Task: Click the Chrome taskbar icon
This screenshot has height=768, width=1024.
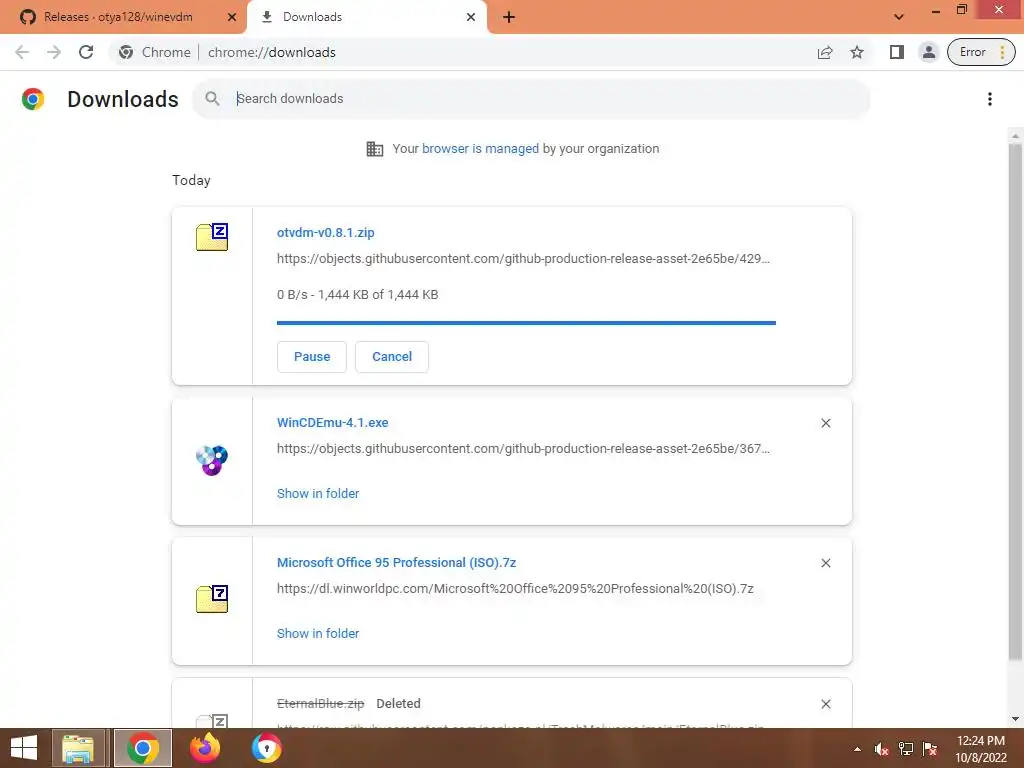Action: 143,748
